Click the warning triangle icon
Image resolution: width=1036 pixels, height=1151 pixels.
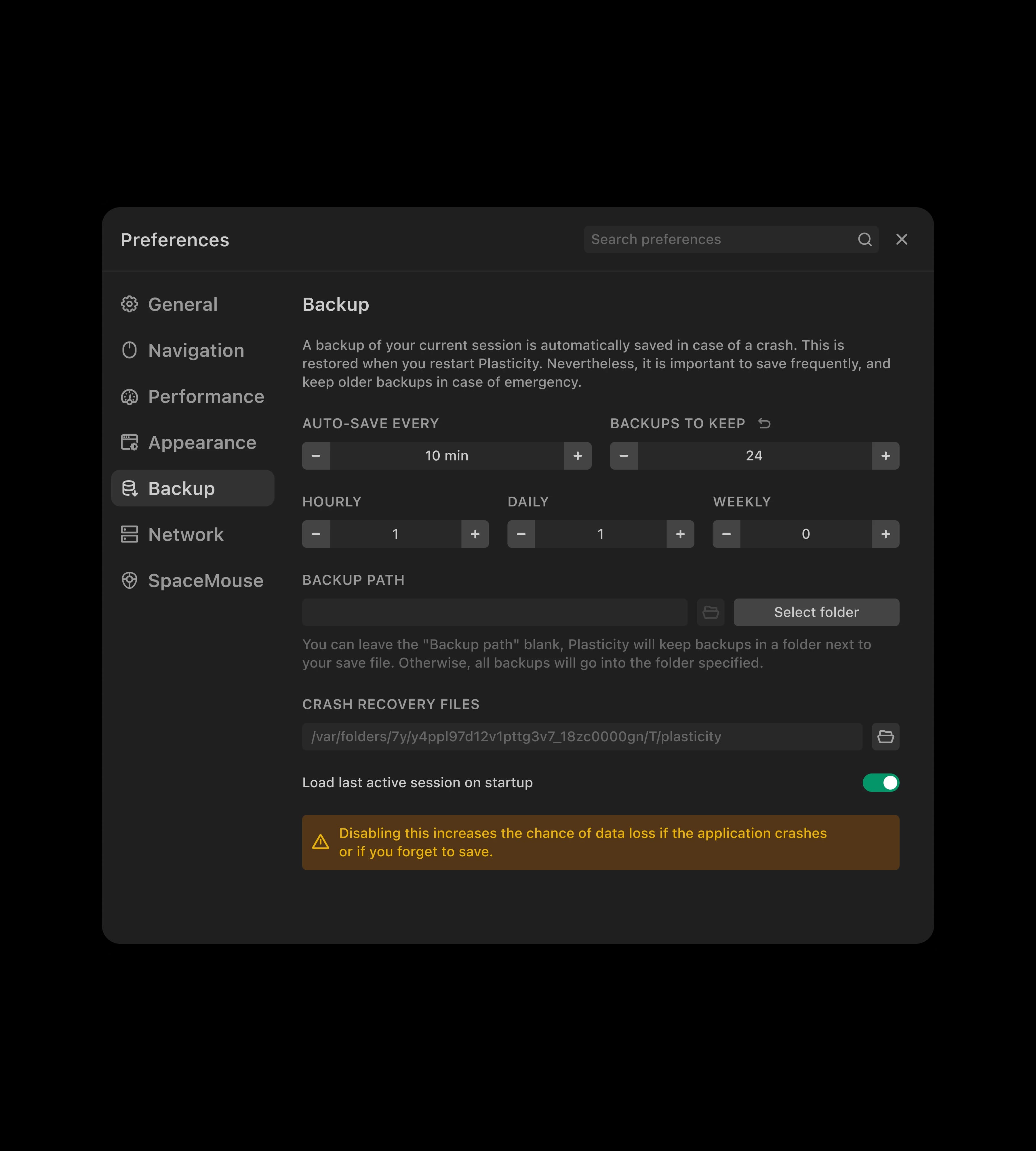click(321, 842)
